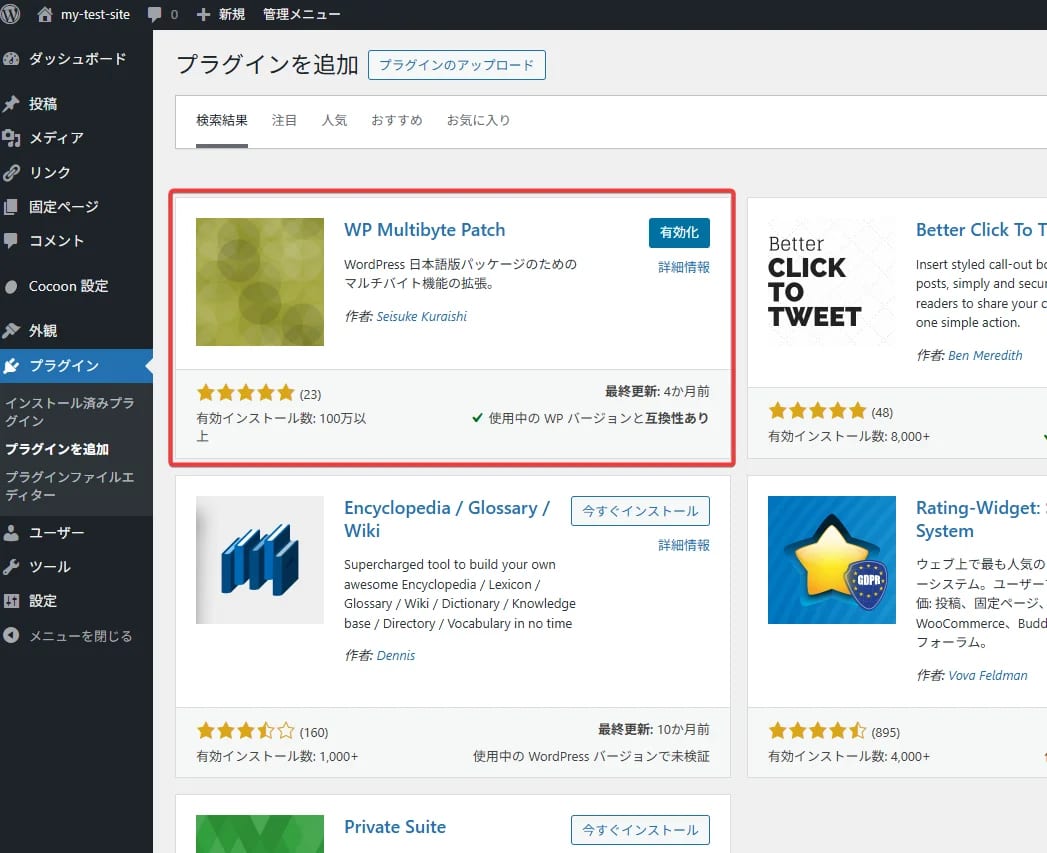Click プラグインのアップロード button
Screen dimensions: 1047x853
click(x=456, y=65)
